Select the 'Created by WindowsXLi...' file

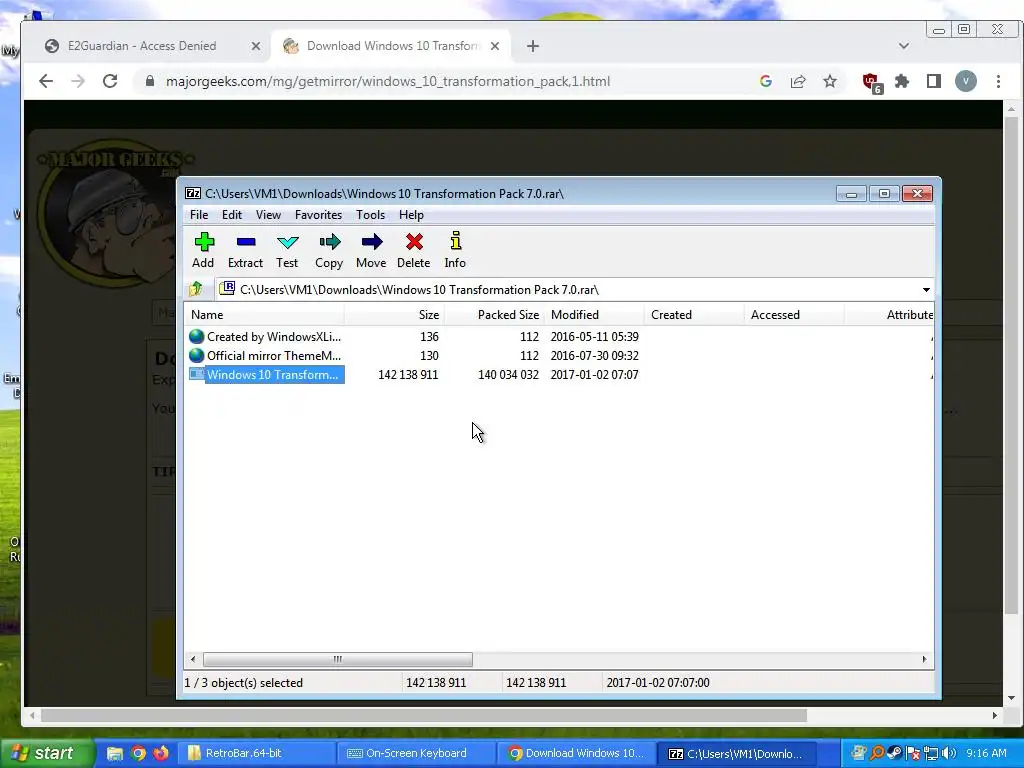[x=265, y=337]
